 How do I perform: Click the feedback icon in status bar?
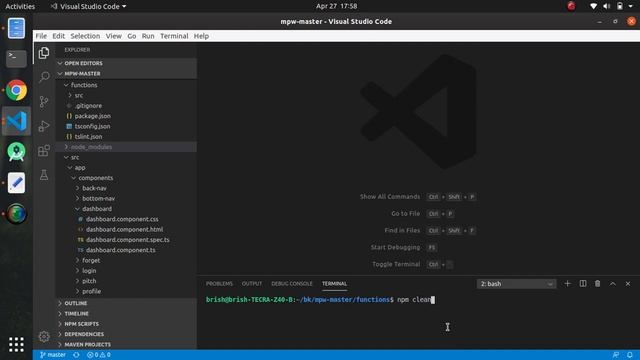(616, 355)
